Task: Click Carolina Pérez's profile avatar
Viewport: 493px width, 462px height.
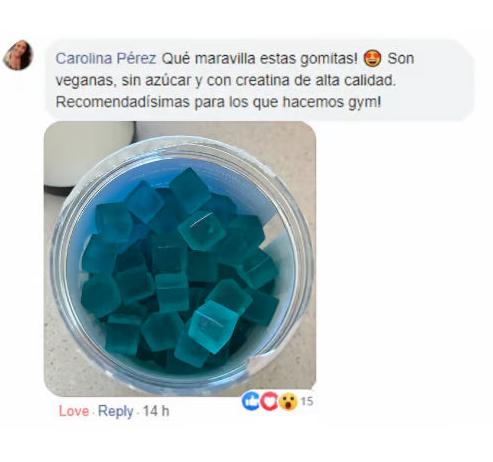Action: [x=18, y=55]
